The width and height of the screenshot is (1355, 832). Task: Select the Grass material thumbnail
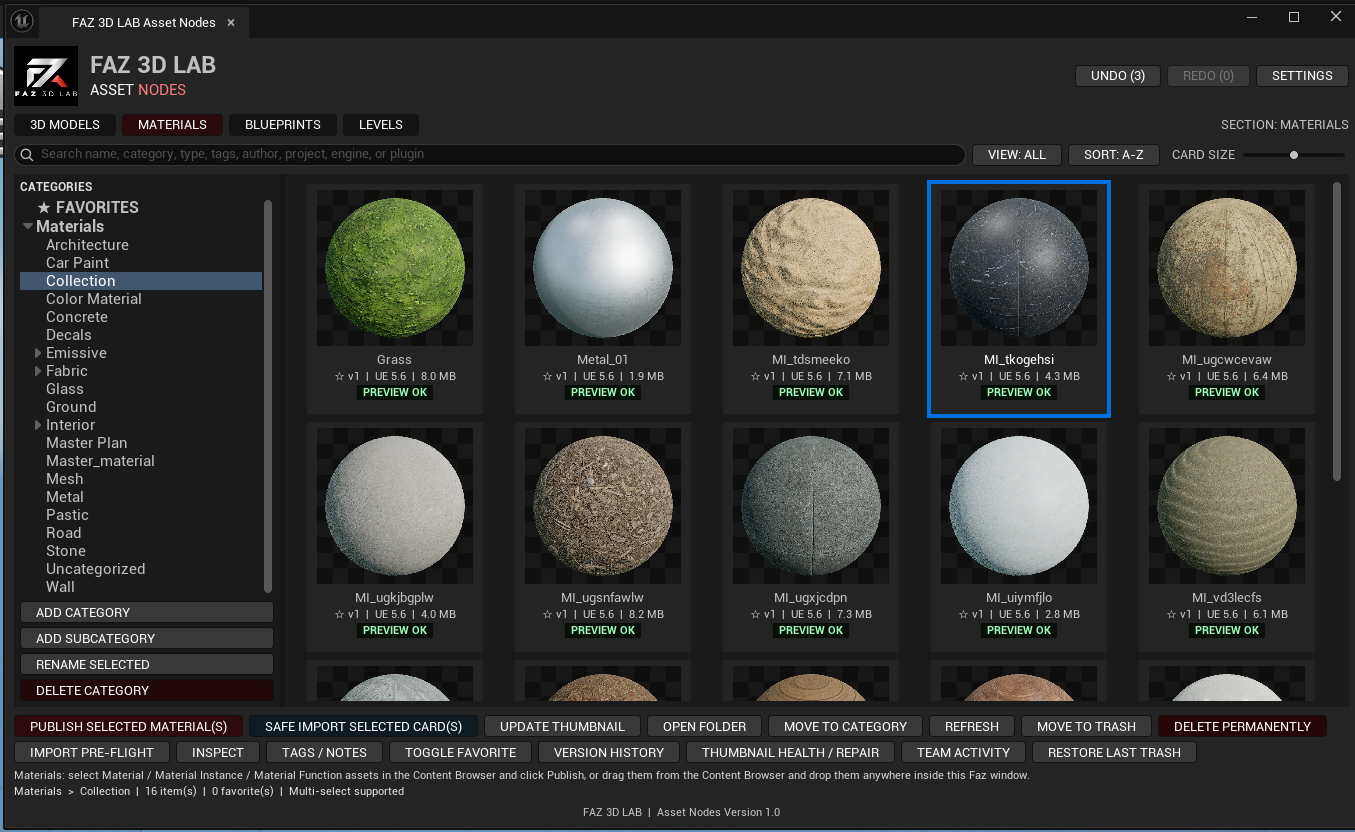[x=395, y=268]
